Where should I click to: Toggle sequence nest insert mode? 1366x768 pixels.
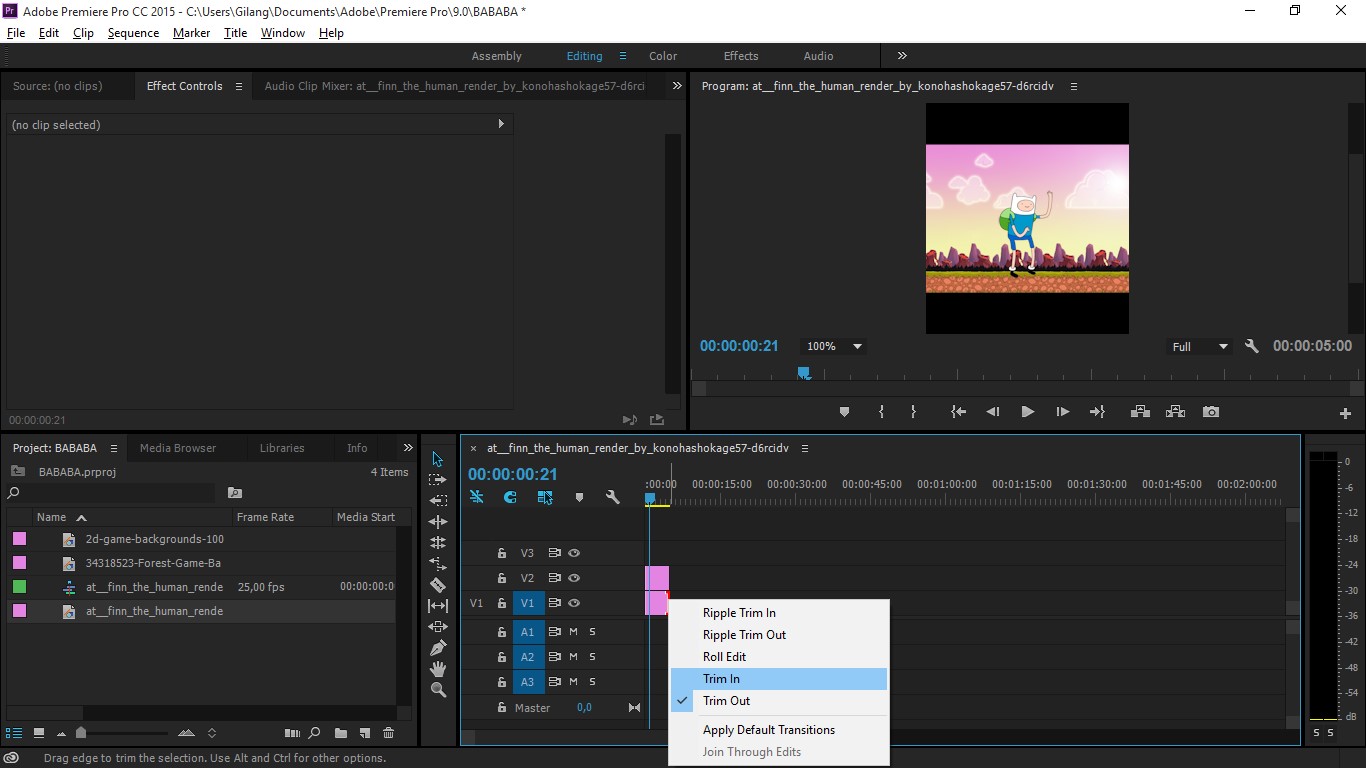point(477,497)
